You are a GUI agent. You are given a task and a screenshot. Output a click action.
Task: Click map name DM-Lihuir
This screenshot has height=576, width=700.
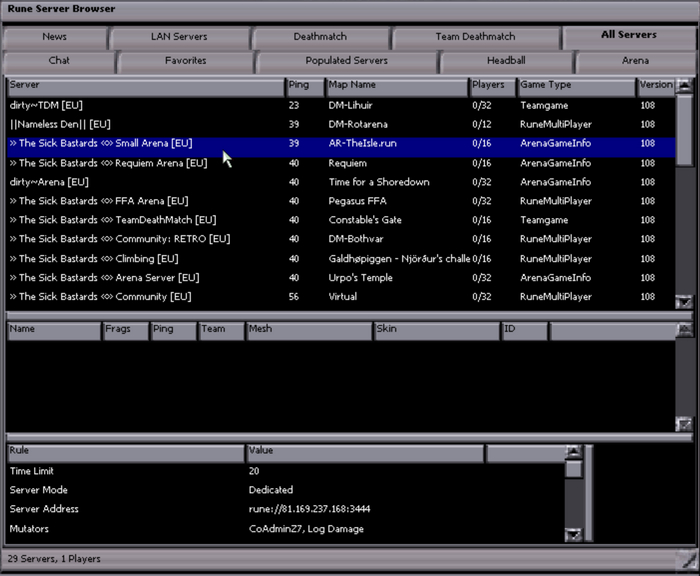pyautogui.click(x=350, y=106)
